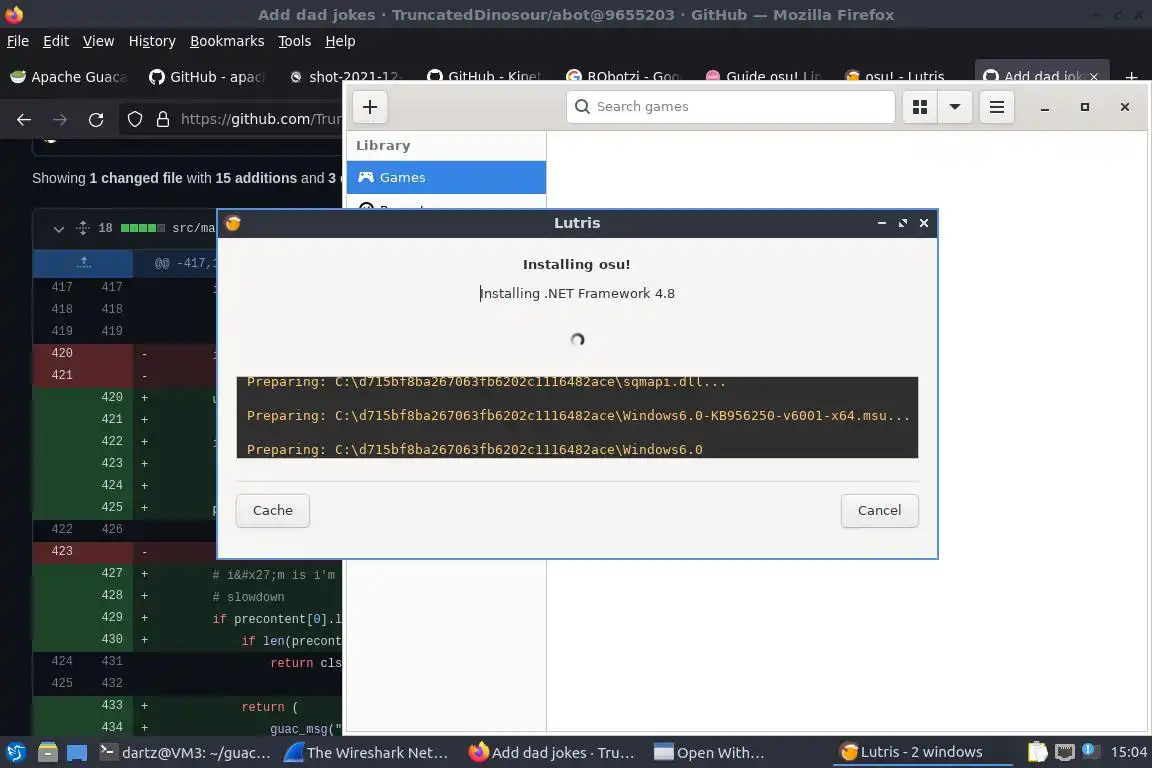This screenshot has width=1152, height=768.
Task: Open the view options dropdown arrow
Action: pyautogui.click(x=955, y=107)
